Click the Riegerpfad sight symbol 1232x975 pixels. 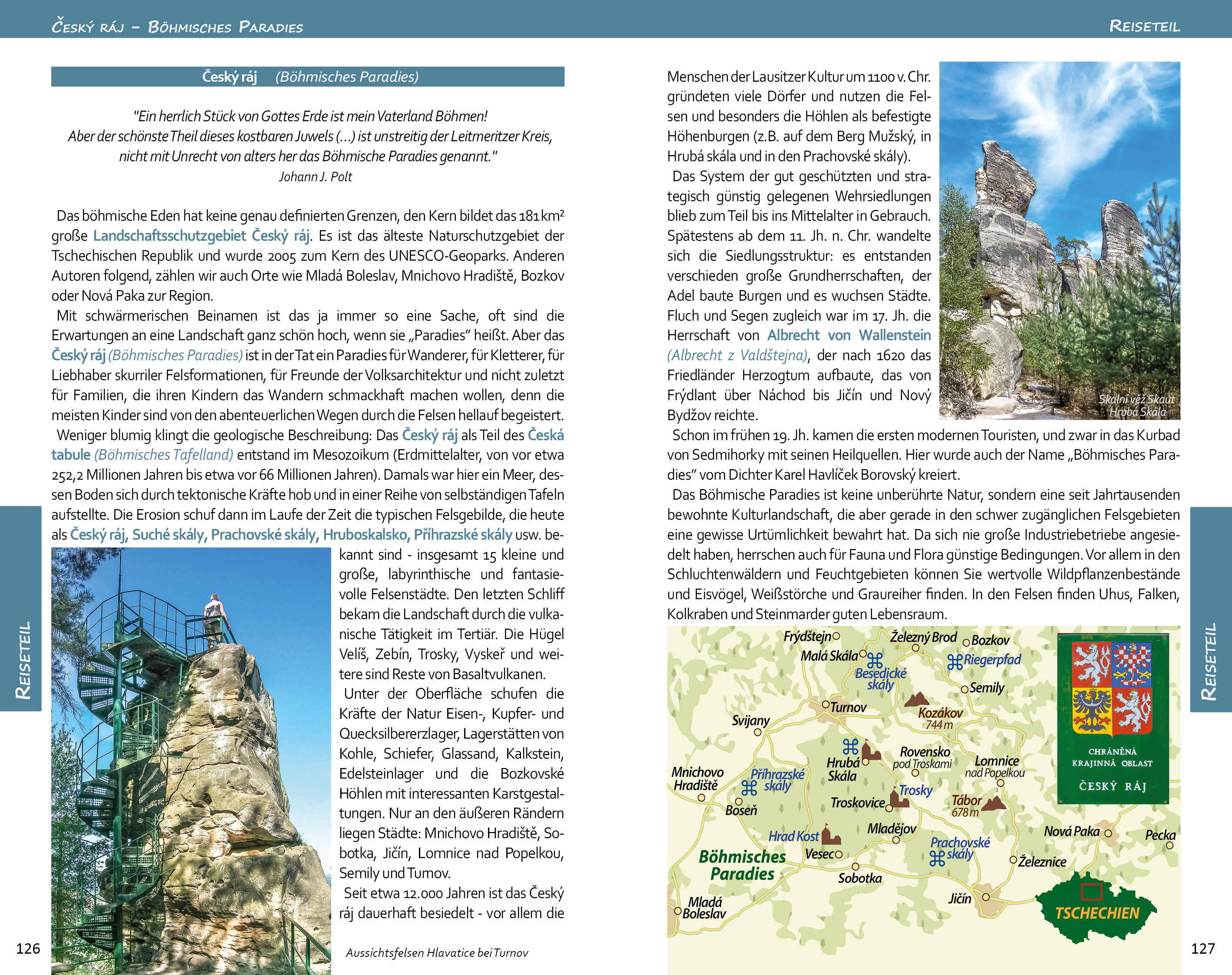pyautogui.click(x=955, y=662)
